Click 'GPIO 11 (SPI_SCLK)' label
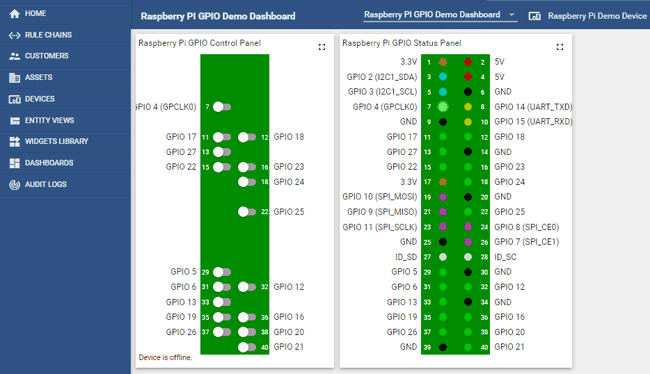This screenshot has width=650, height=374. 380,227
